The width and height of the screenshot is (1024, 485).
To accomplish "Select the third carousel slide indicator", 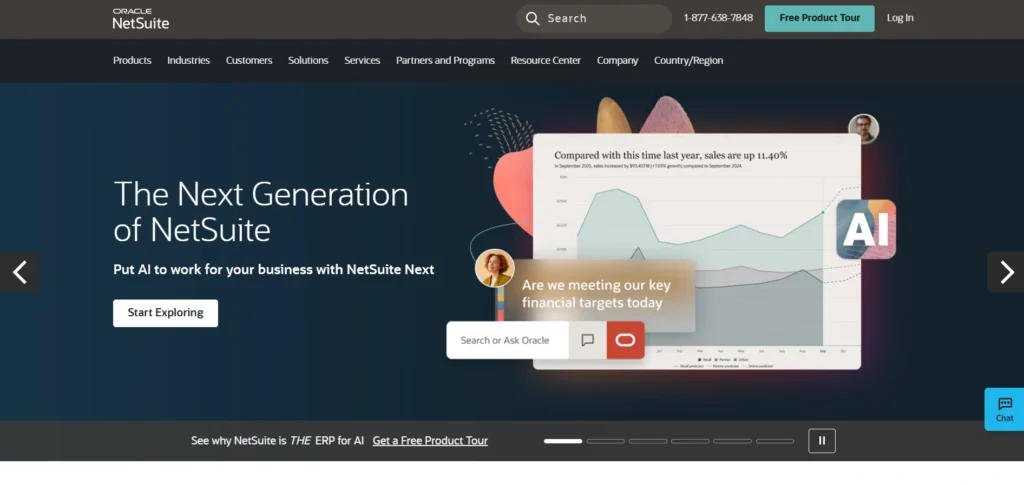I will click(x=648, y=441).
